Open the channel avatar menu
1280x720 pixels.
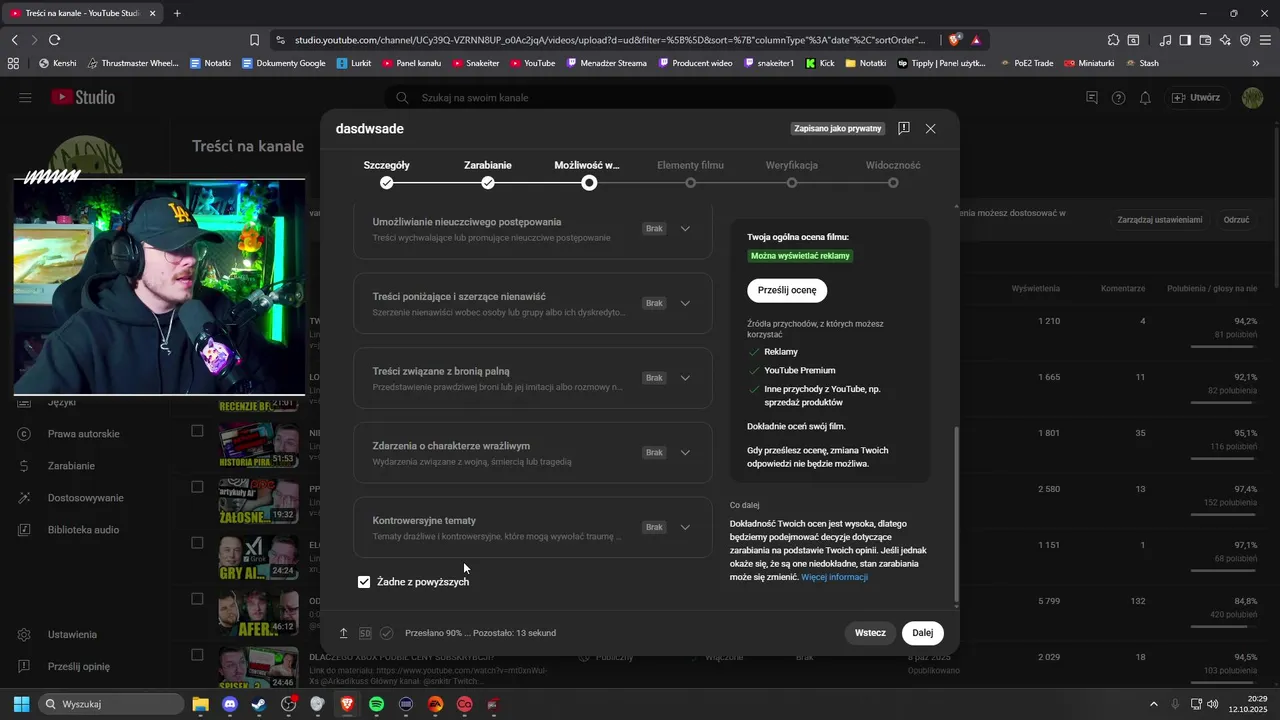(x=1252, y=98)
